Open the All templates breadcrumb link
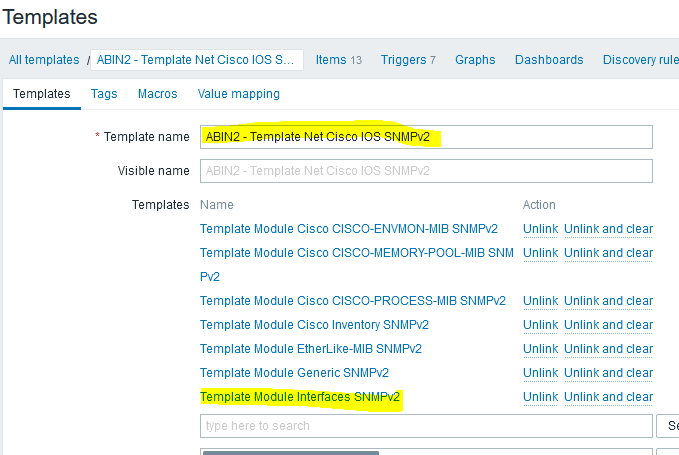 (x=44, y=60)
